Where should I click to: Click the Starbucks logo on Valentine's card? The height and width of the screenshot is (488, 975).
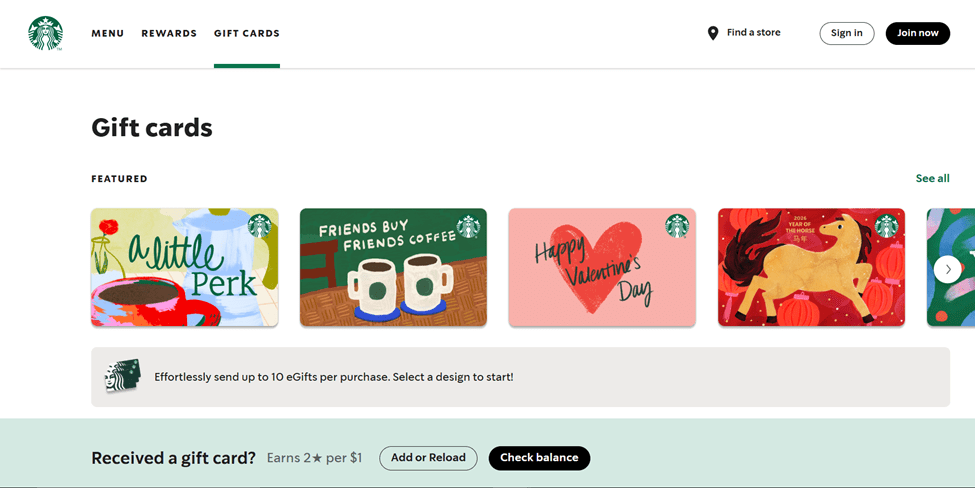click(677, 226)
